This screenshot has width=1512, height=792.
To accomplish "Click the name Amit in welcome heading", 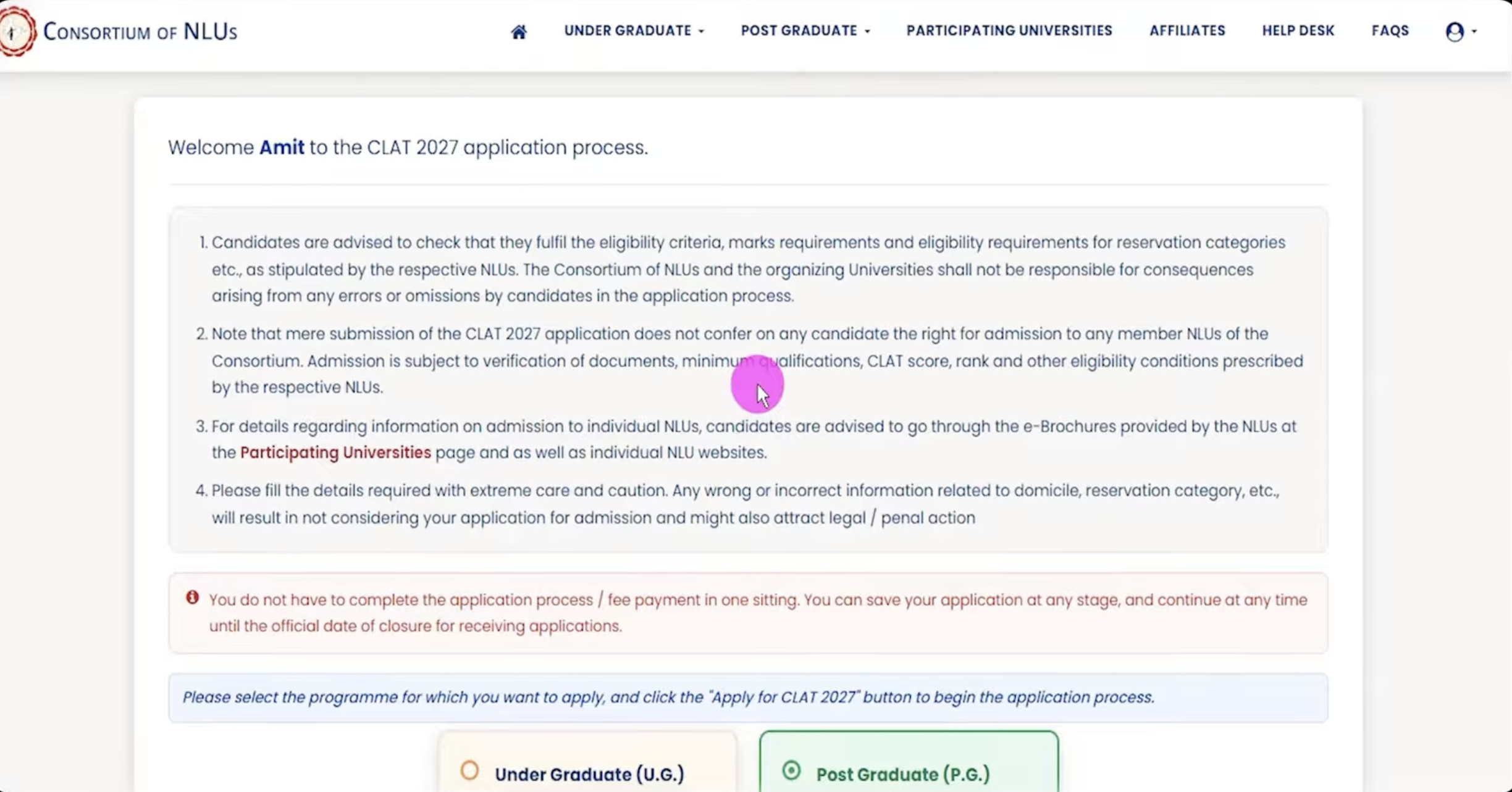I will coord(282,148).
